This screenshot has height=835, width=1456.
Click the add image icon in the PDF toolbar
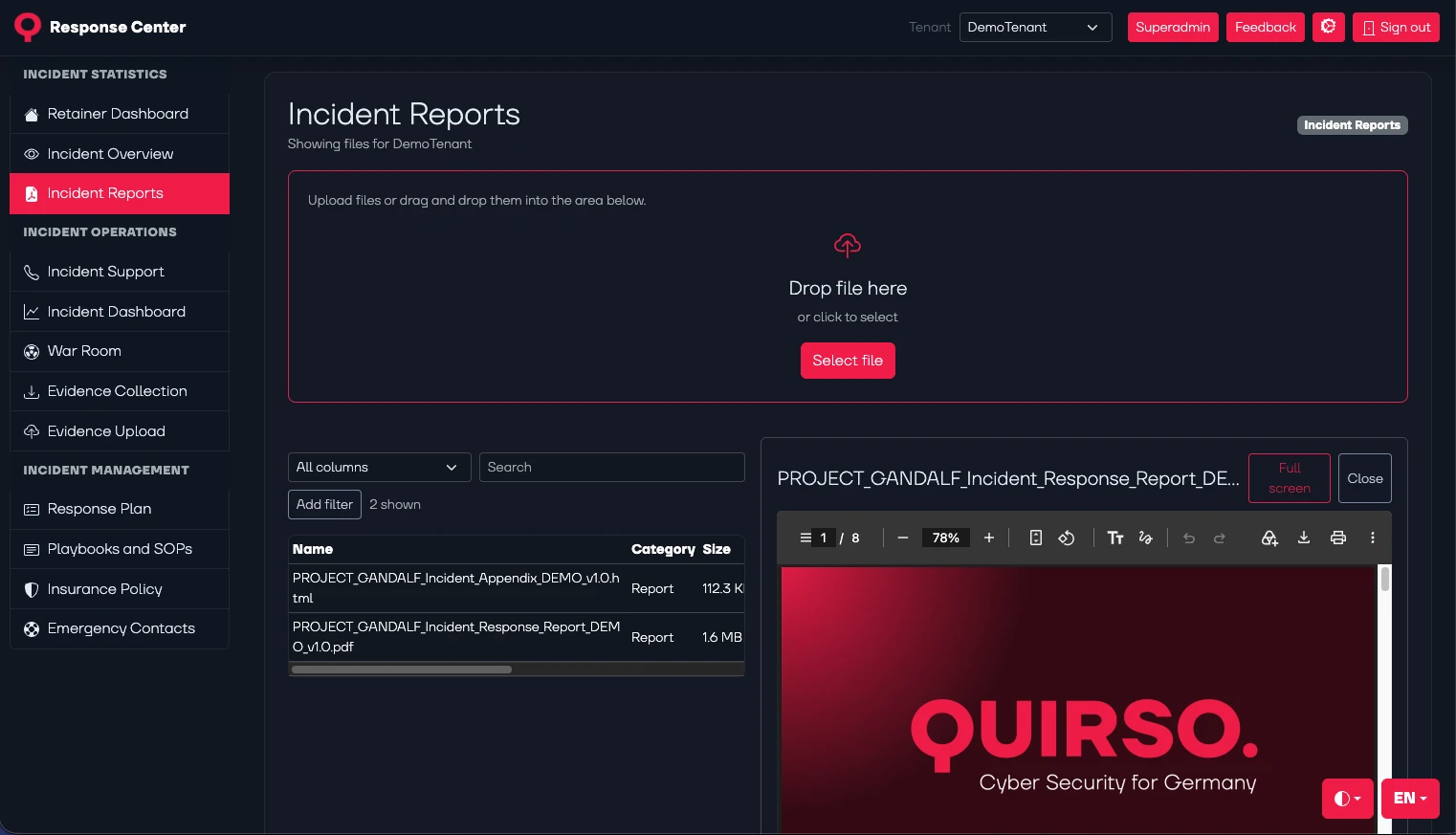click(x=1269, y=538)
